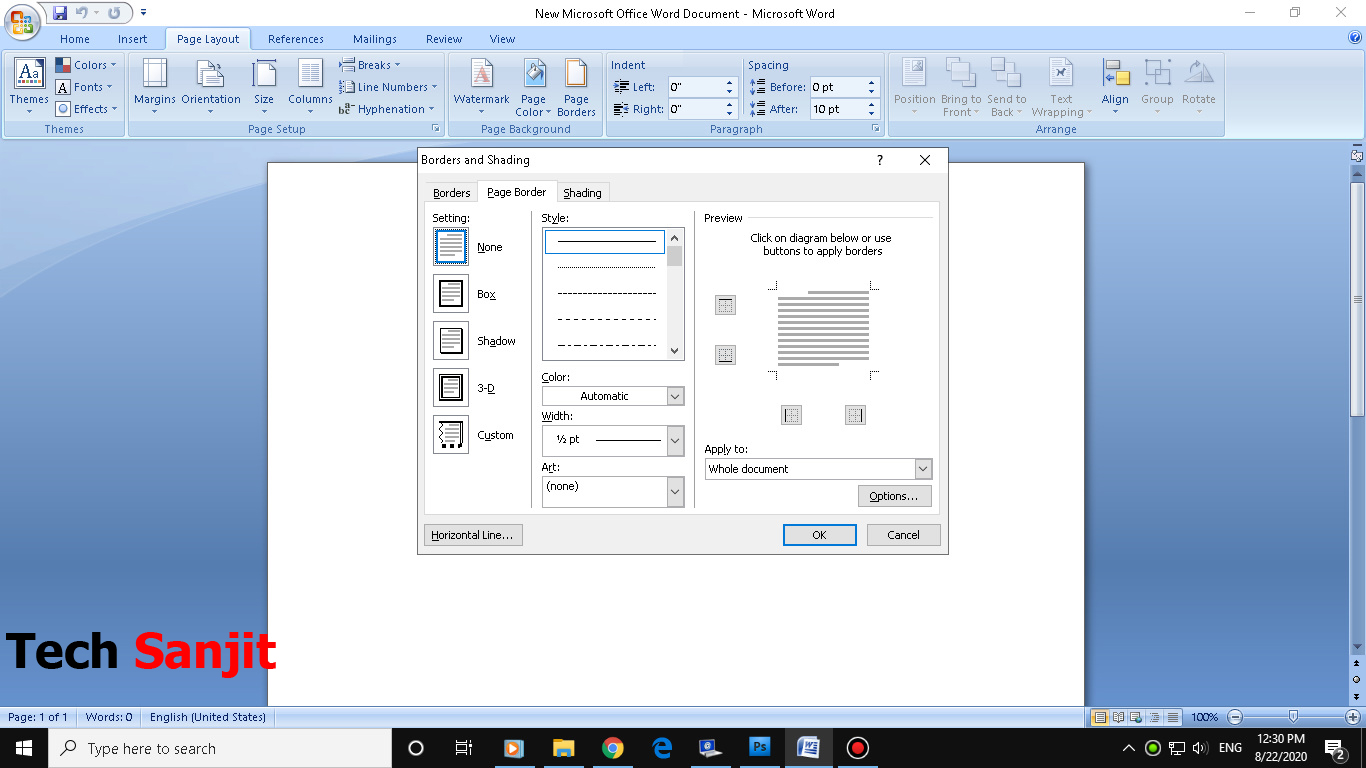
Task: Toggle top border in preview
Action: [725, 306]
